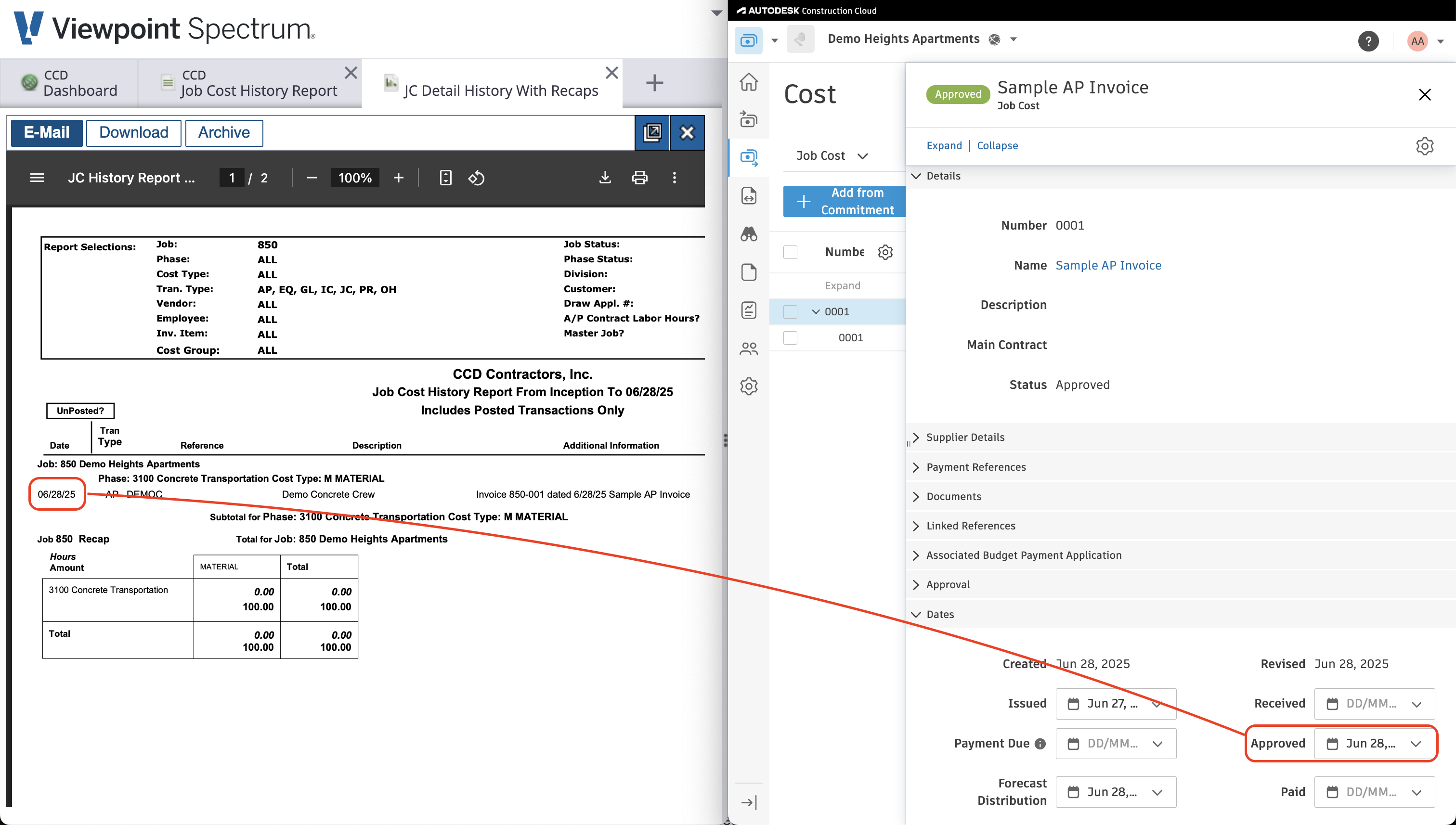Image resolution: width=1456 pixels, height=825 pixels.
Task: Open the Sample AP Invoice name link
Action: pos(1108,265)
